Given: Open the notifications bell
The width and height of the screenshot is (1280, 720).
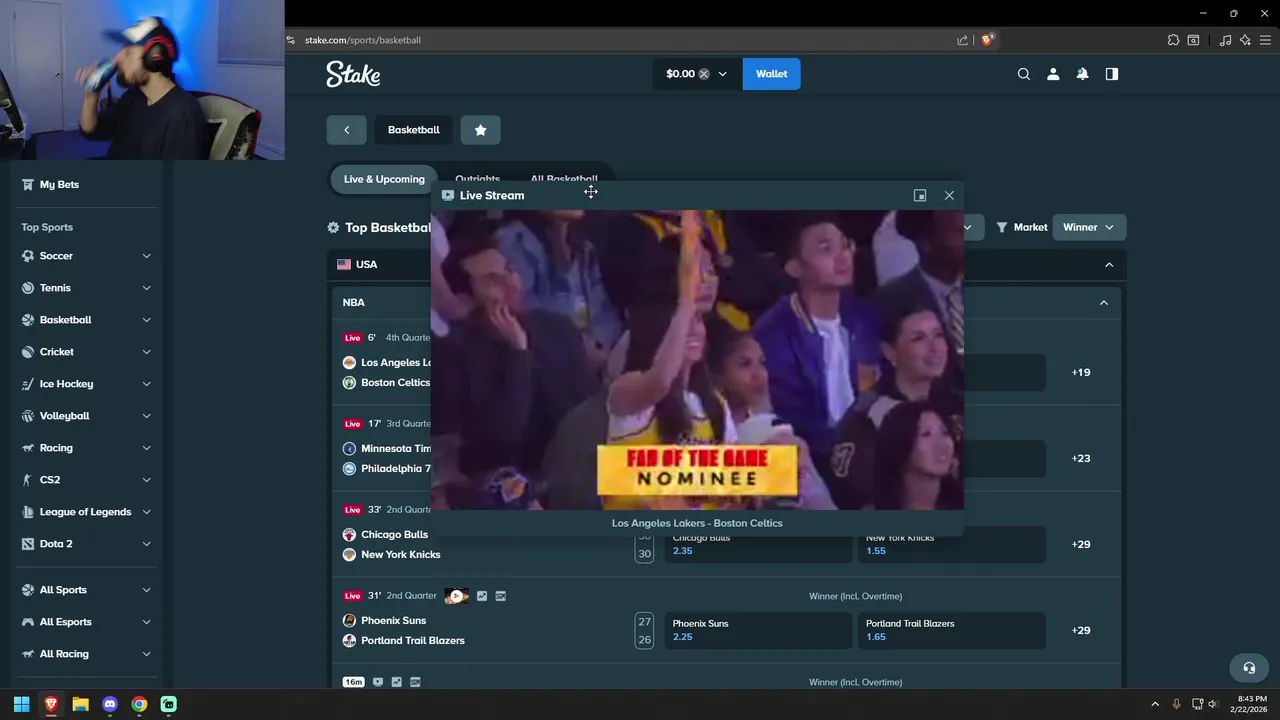Looking at the screenshot, I should point(1082,74).
